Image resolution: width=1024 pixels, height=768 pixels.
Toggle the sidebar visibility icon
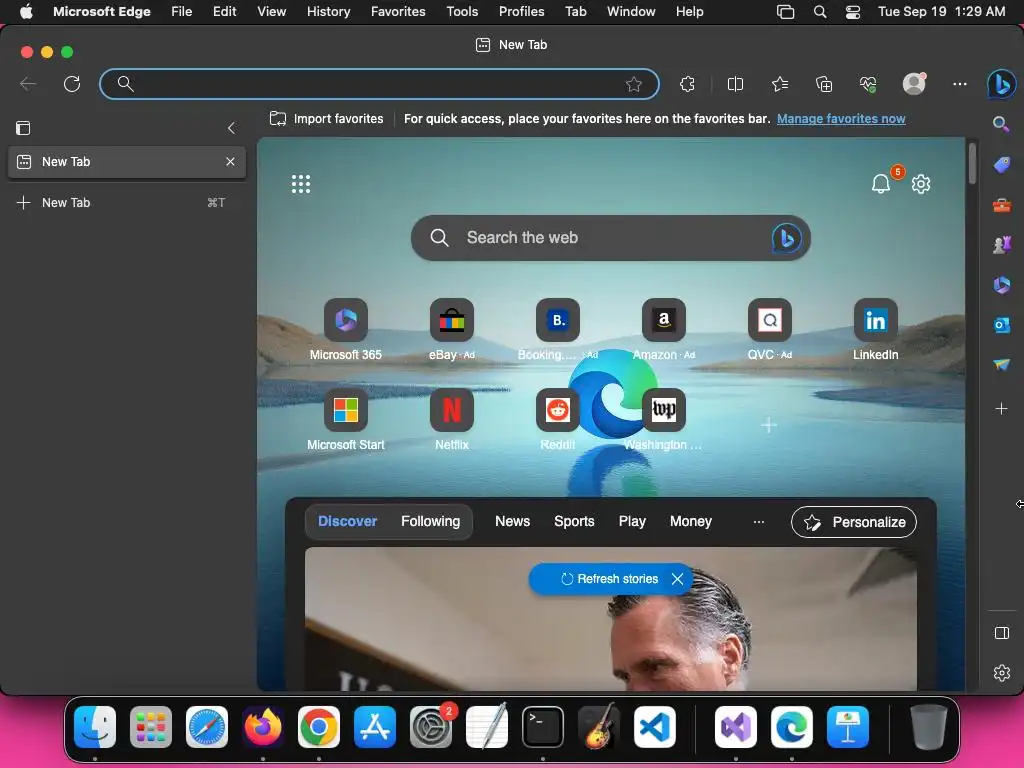[1002, 633]
